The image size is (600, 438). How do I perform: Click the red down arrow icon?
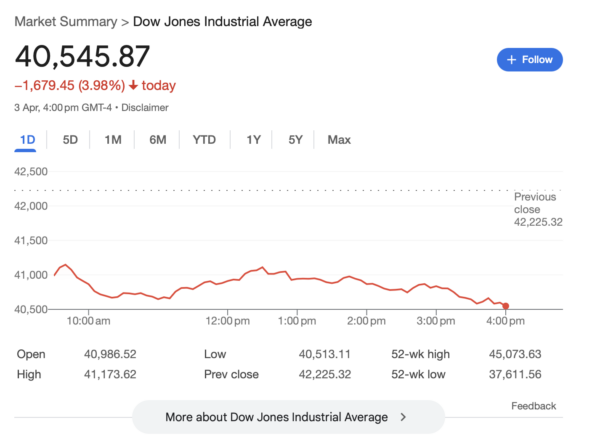tap(133, 85)
